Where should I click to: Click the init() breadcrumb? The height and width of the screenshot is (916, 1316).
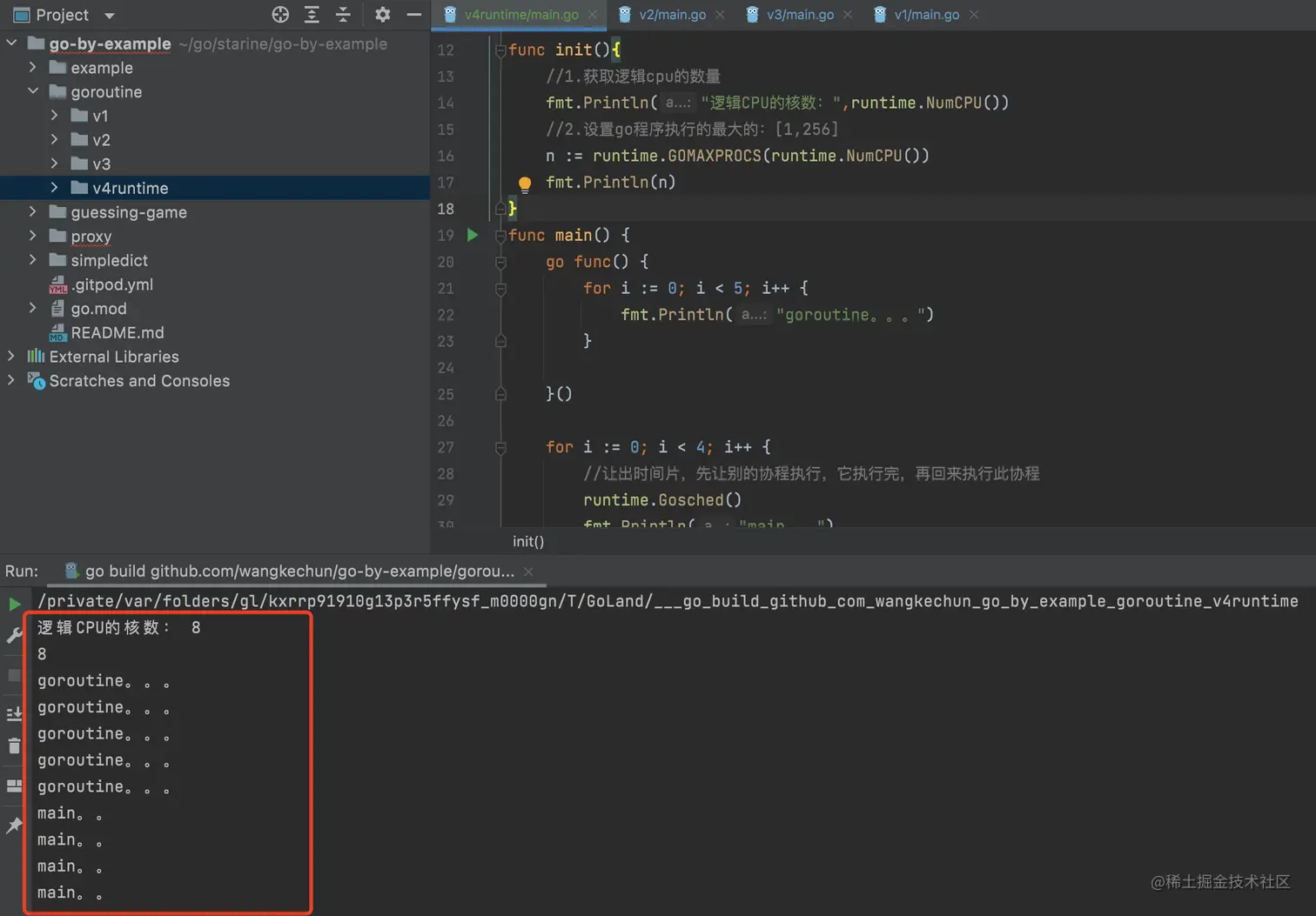pyautogui.click(x=528, y=541)
